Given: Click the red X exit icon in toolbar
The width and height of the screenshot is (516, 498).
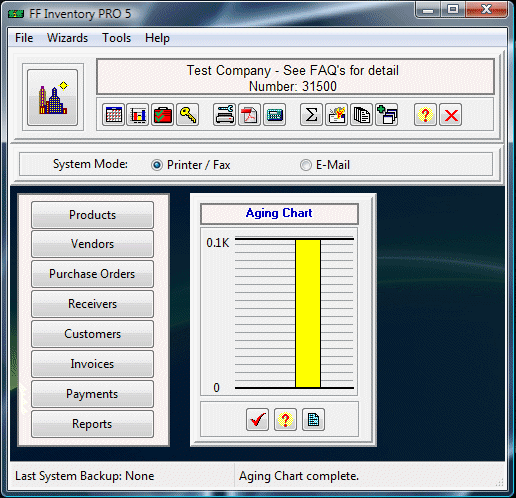Looking at the screenshot, I should pyautogui.click(x=451, y=115).
